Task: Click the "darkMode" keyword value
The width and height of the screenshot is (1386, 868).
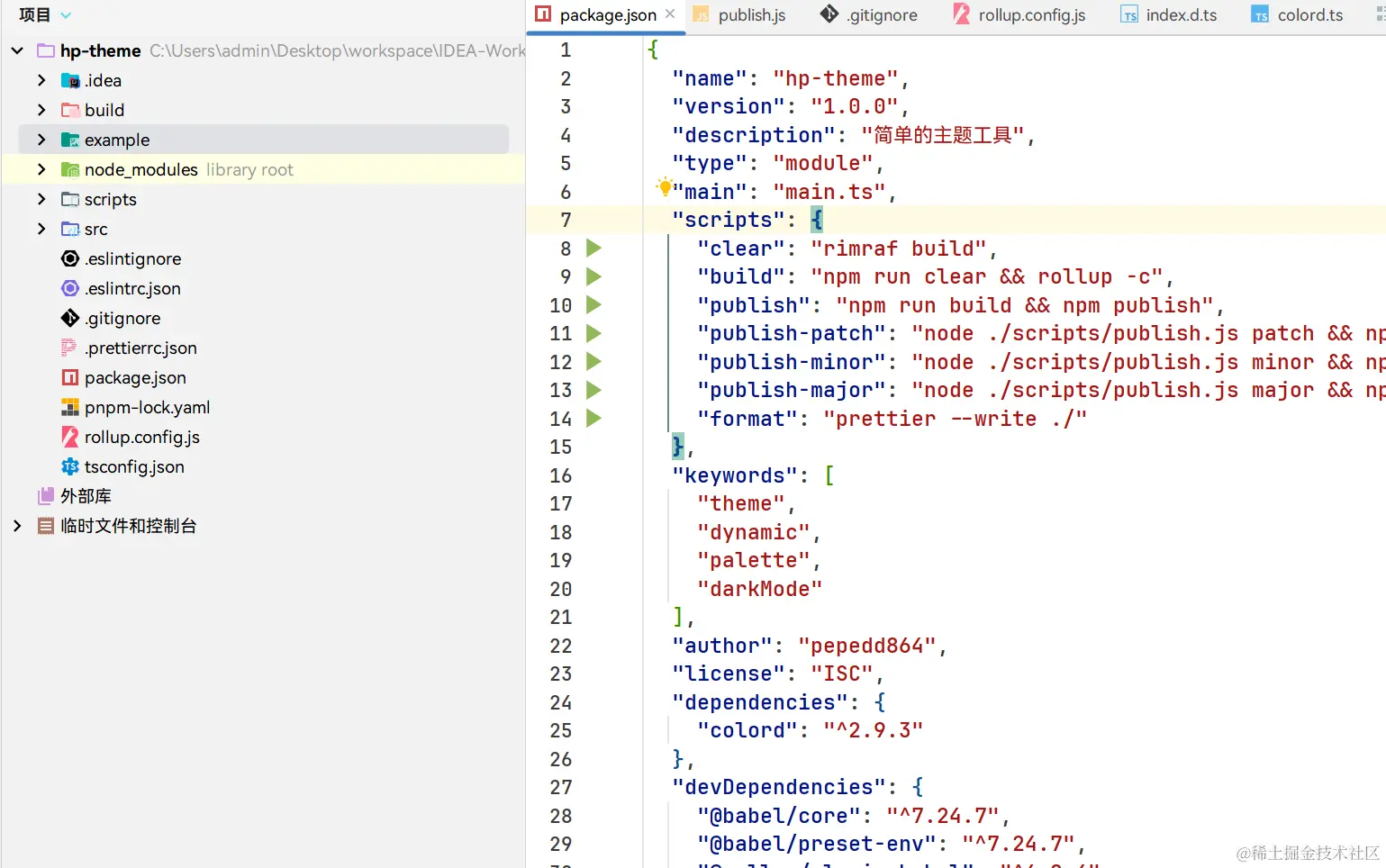Action: tap(760, 589)
